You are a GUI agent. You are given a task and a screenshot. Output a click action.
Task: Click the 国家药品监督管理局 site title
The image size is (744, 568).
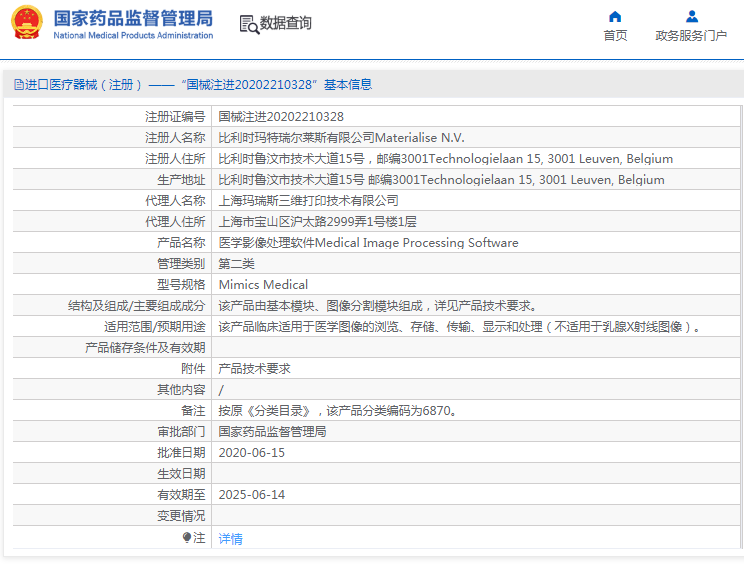133,19
